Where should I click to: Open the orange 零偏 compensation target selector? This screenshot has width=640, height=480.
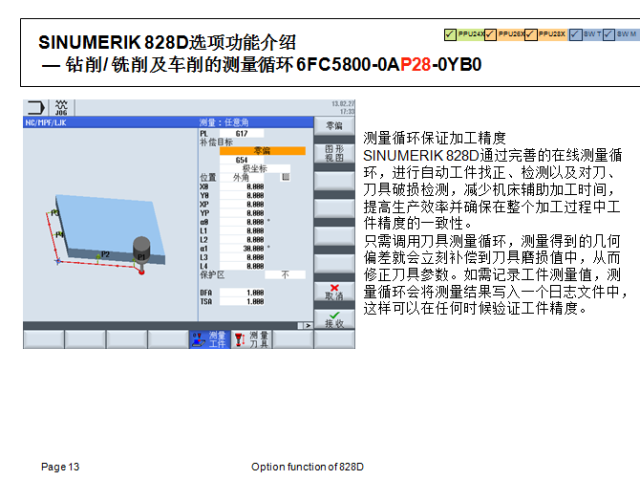pyautogui.click(x=262, y=151)
